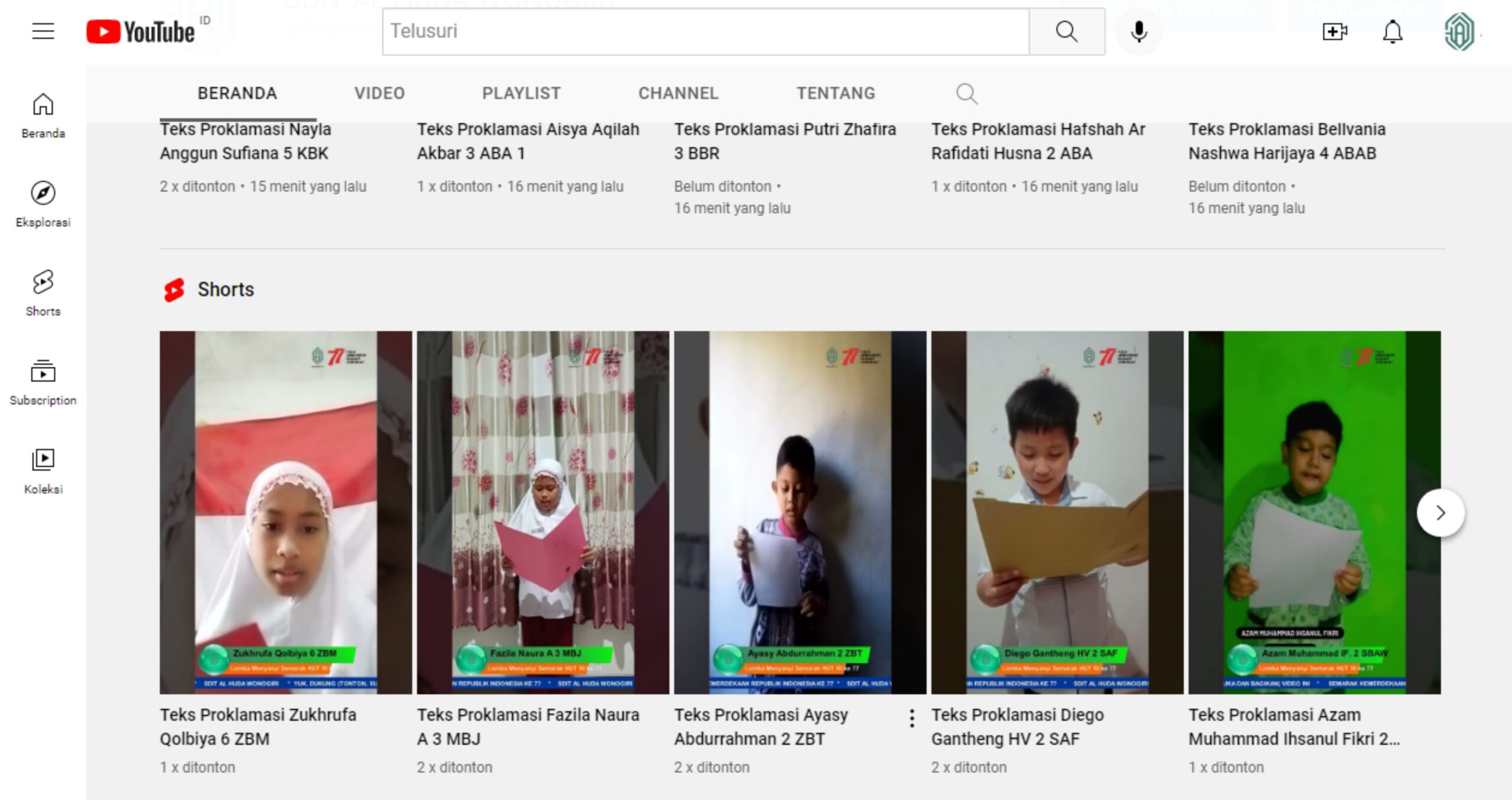Open Koleksi library in sidebar
1512x800 pixels.
point(43,471)
